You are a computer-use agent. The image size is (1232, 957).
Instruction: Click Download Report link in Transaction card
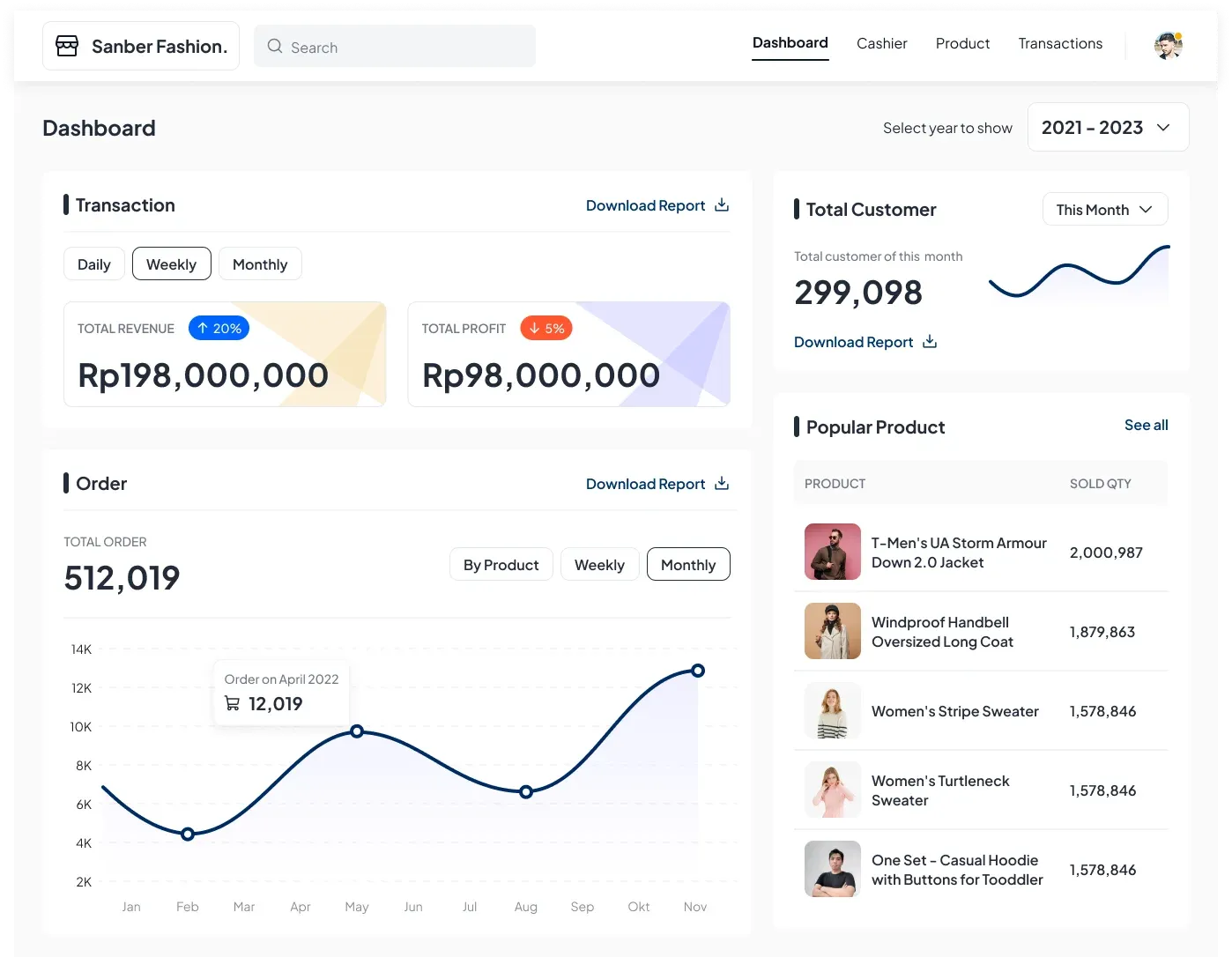coord(646,205)
